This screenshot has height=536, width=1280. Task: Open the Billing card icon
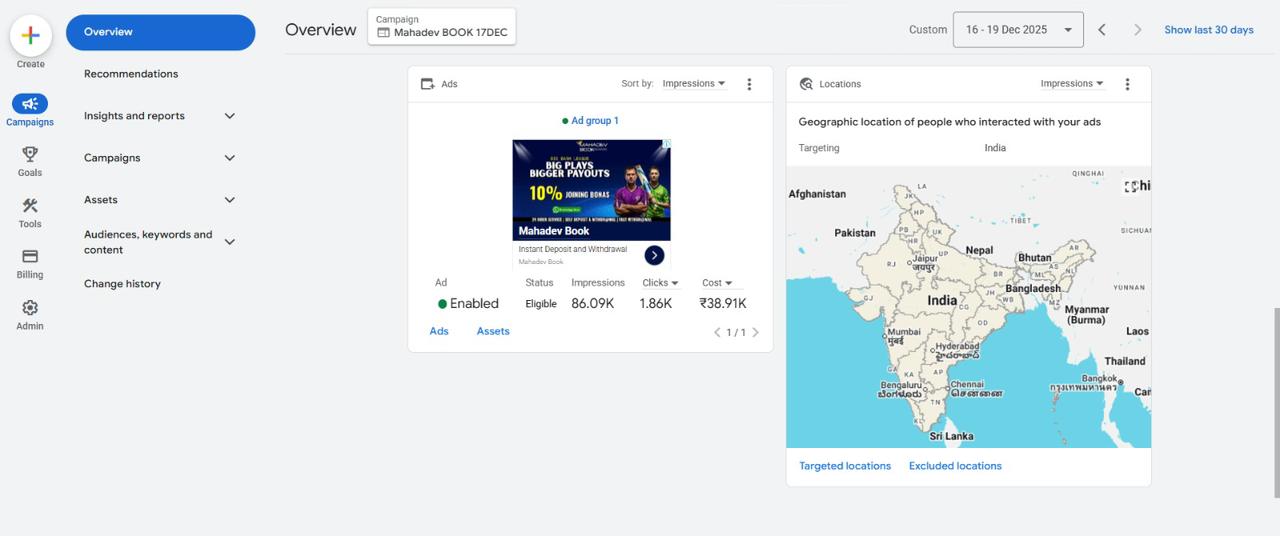[30, 257]
